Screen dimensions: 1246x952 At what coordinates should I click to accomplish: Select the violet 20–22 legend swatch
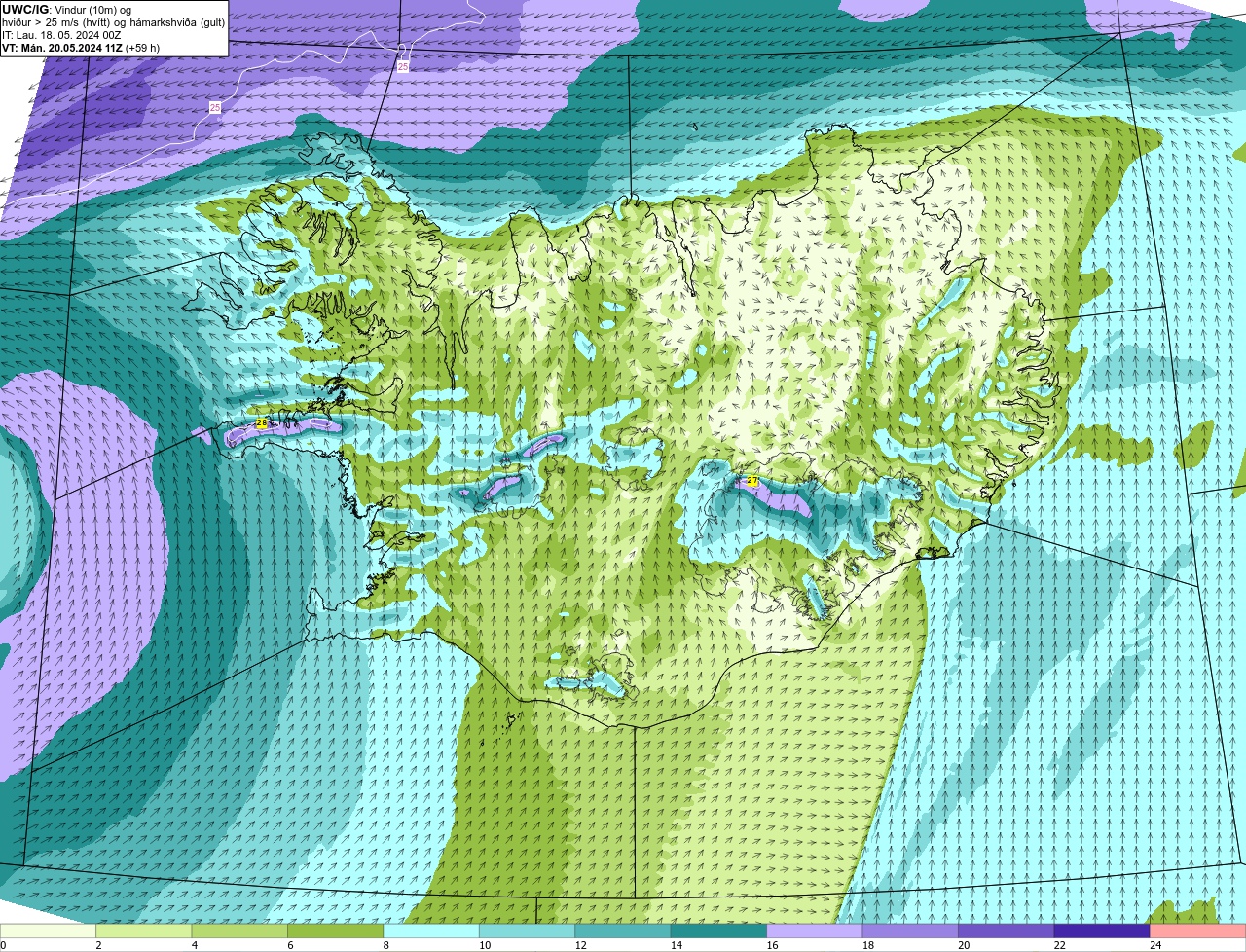point(1007,931)
